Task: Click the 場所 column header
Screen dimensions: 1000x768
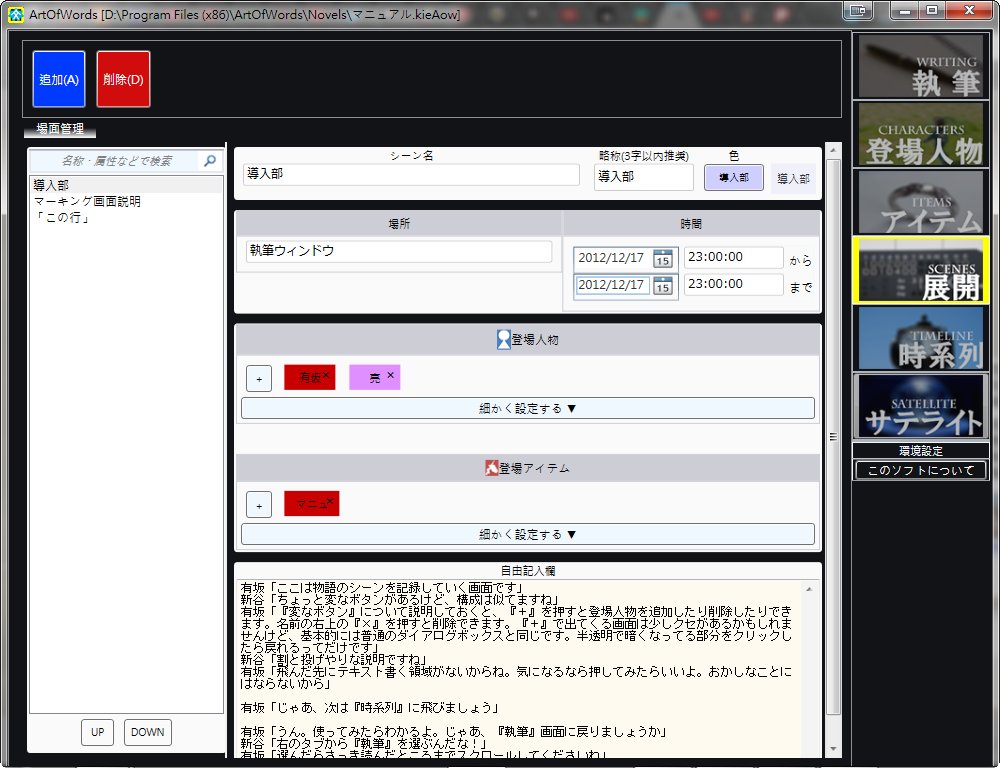Action: (399, 224)
